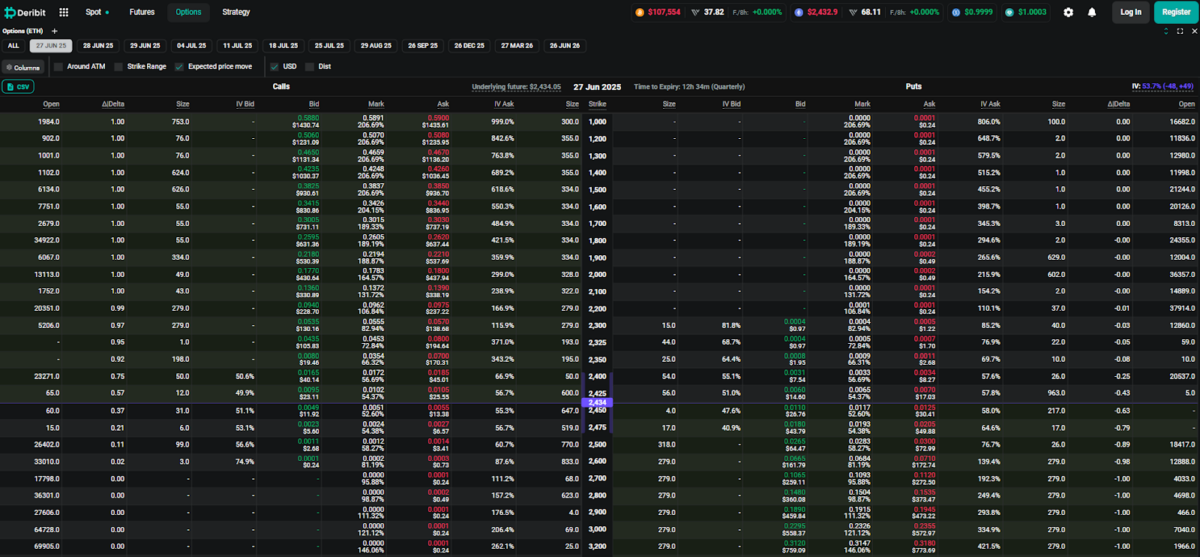Select the 29 AUG 25 expiry

376,46
